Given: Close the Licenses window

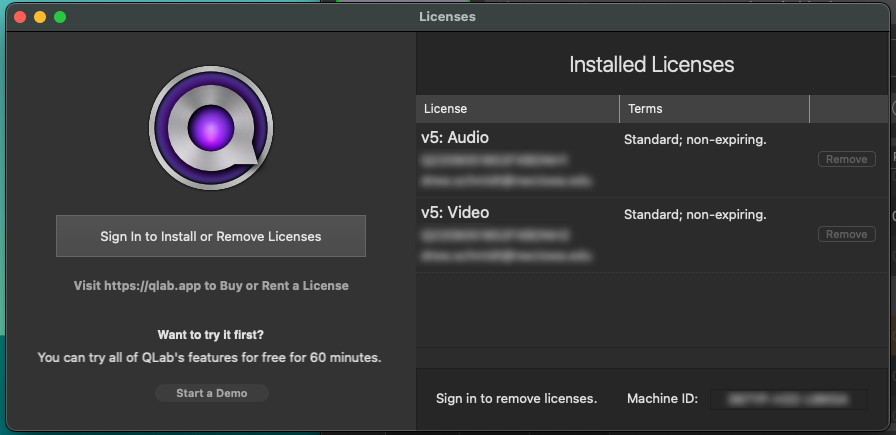Looking at the screenshot, I should coord(20,17).
